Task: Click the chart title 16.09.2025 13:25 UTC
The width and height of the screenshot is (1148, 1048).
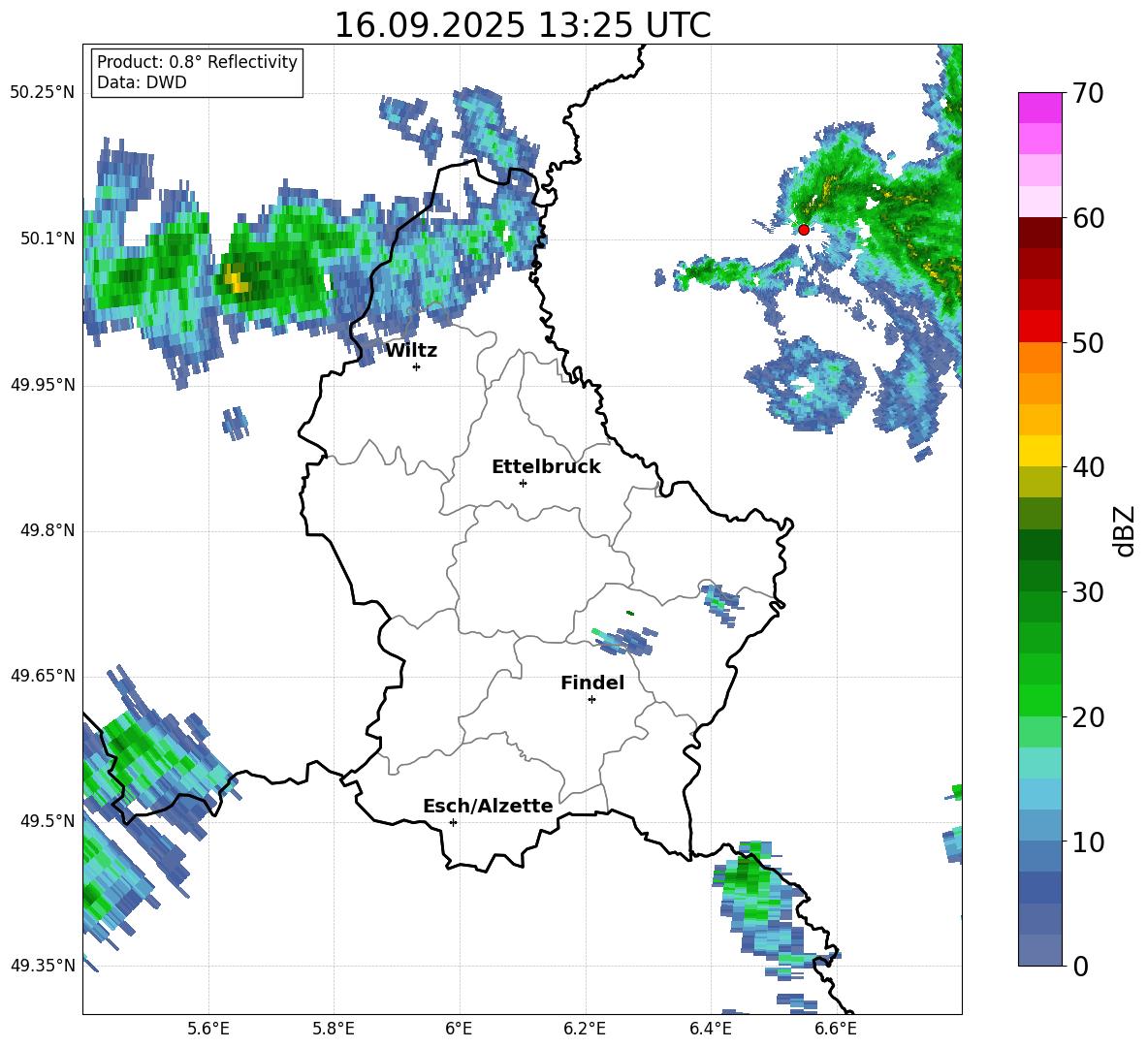Action: pos(523,25)
